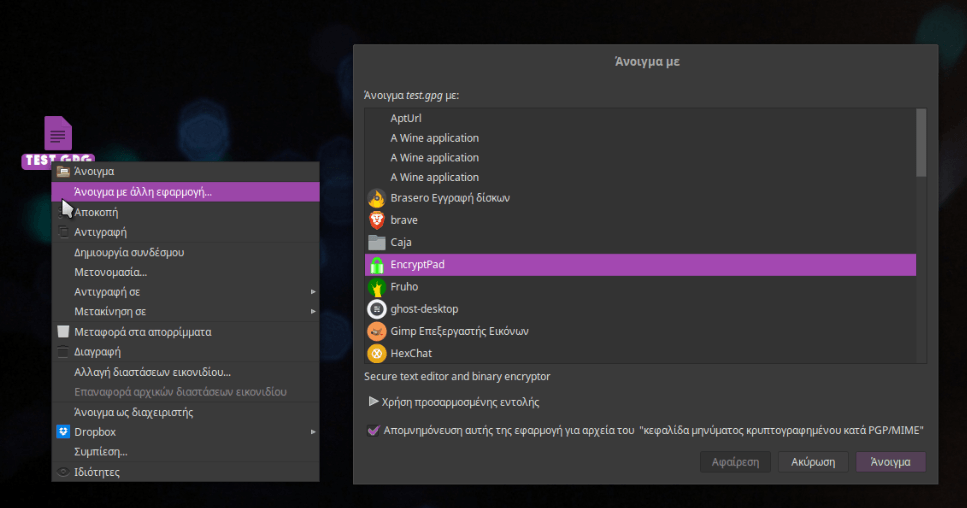Choose Άνοιγμα ως διαχειριστής
This screenshot has width=967, height=508.
(x=186, y=412)
